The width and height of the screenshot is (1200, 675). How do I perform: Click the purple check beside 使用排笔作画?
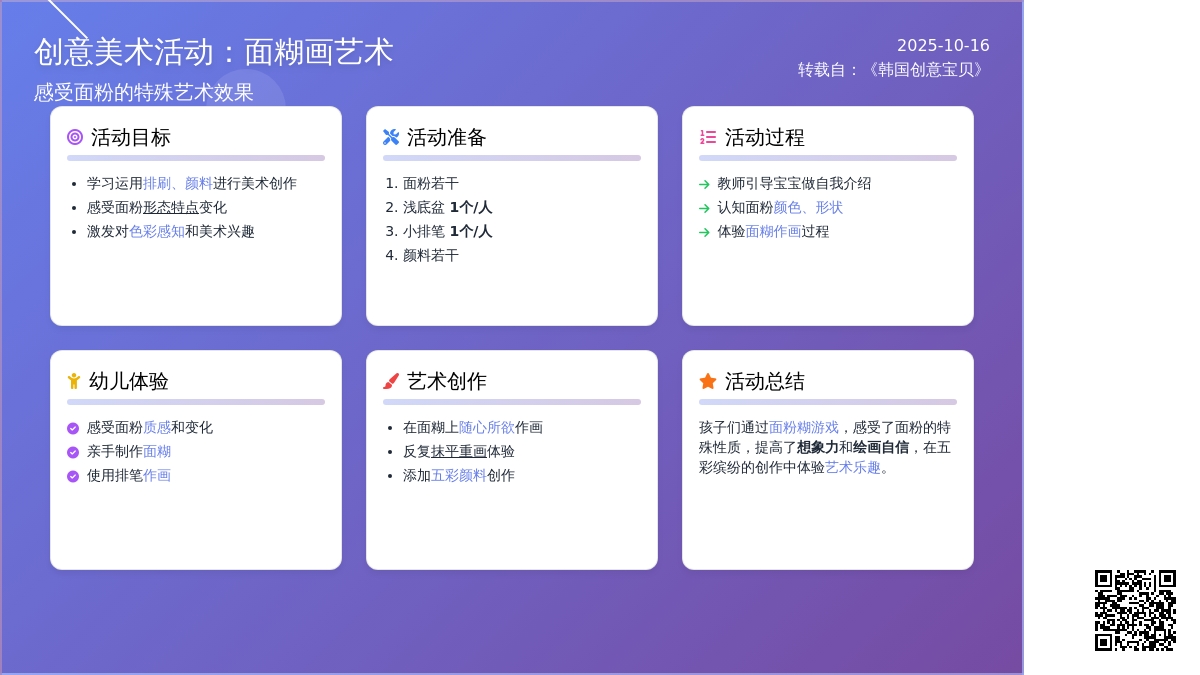(x=73, y=477)
